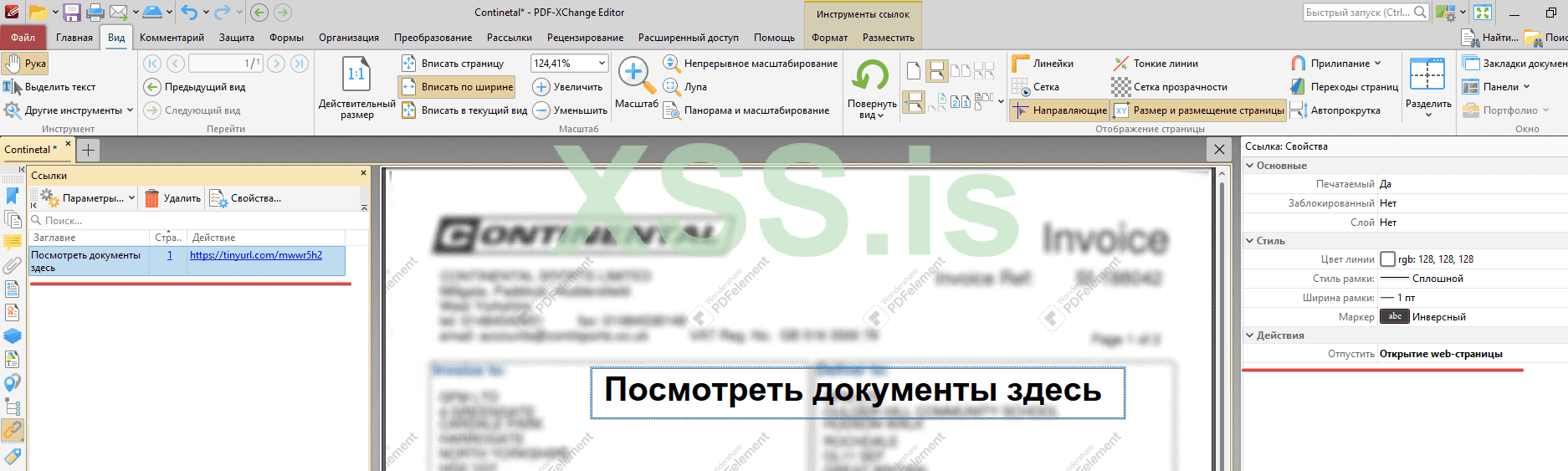Click the Найти binoculars icon
Image resolution: width=1568 pixels, height=471 pixels.
click(x=1470, y=38)
